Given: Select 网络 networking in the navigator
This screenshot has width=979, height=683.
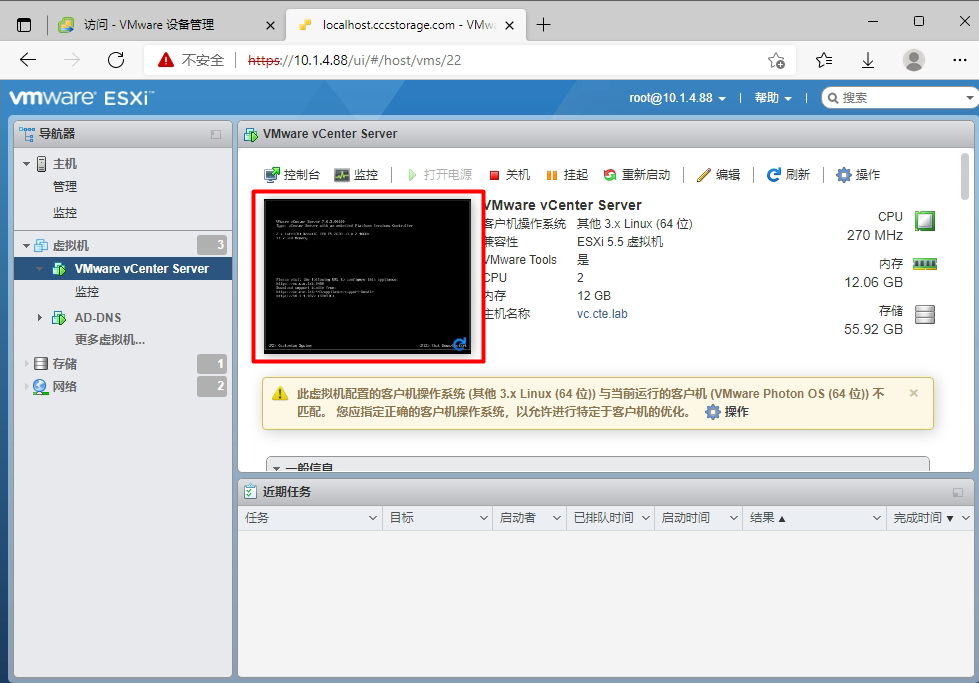Looking at the screenshot, I should (64, 386).
